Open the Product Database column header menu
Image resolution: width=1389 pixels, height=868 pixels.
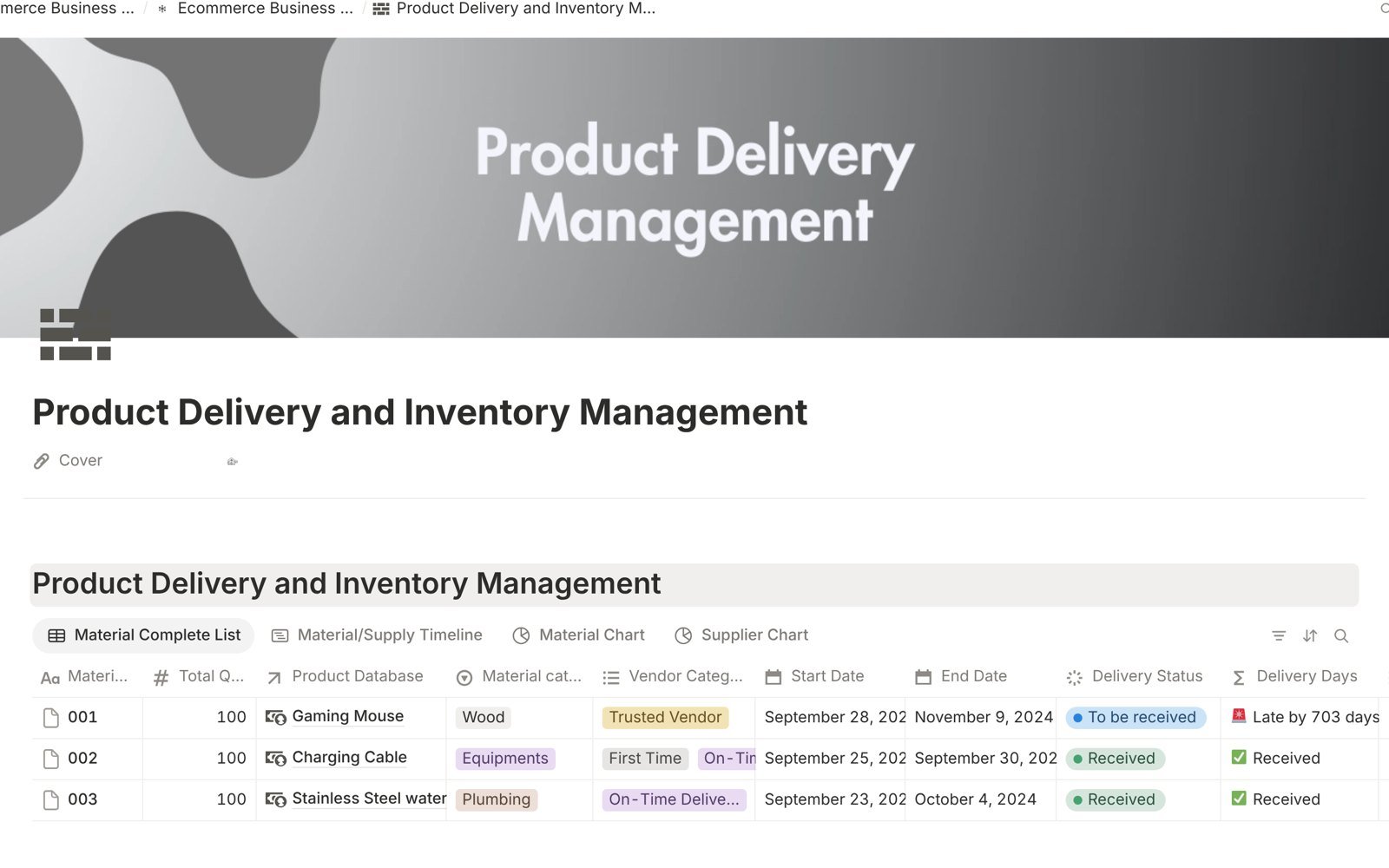(x=351, y=676)
